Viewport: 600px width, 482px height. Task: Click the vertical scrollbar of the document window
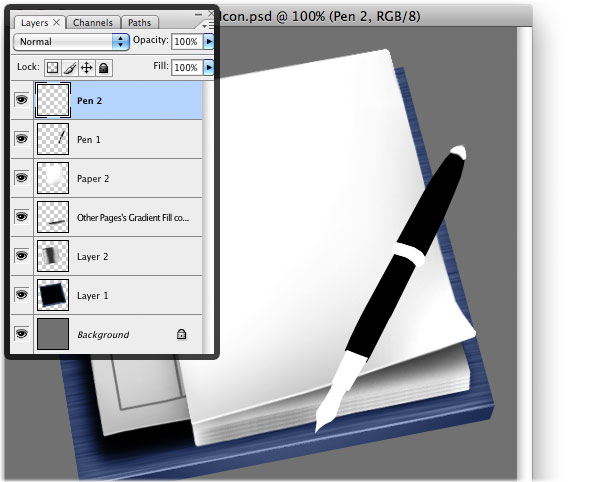click(x=524, y=252)
